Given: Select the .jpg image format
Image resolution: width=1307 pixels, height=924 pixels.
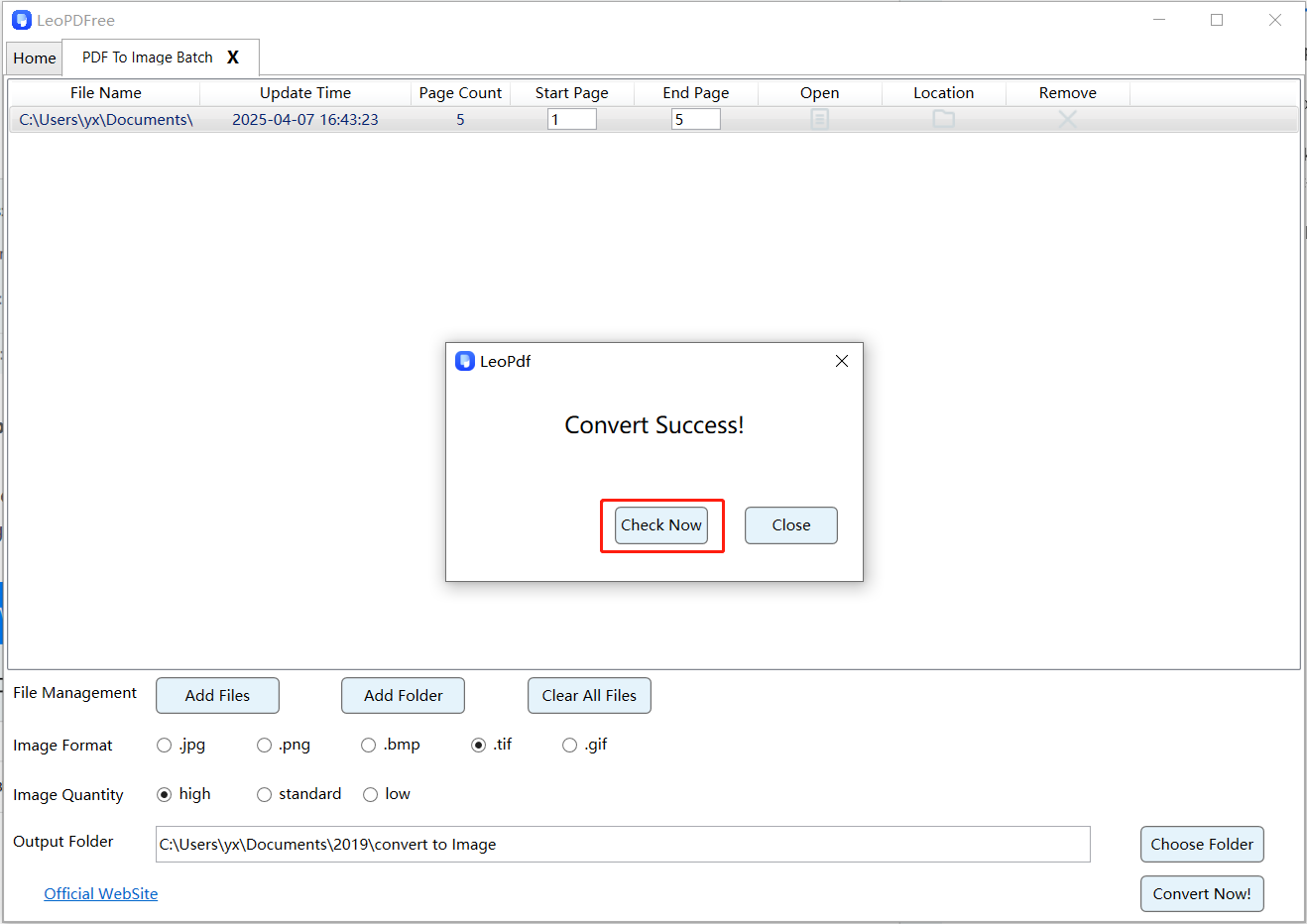Looking at the screenshot, I should (165, 746).
